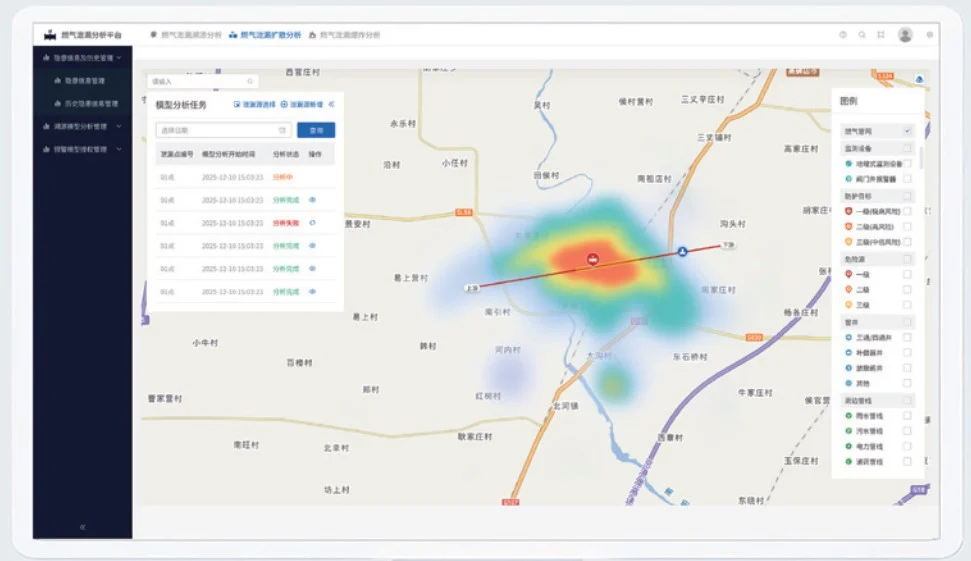Expand the 溯源模型分析管理 sidebar group
Screen dimensions: 971x561
coord(119,126)
